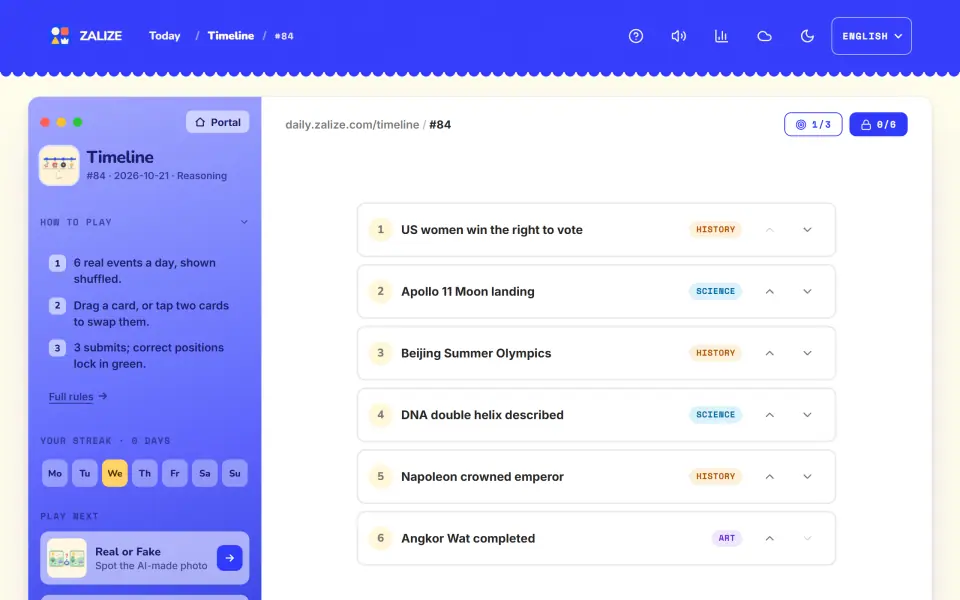960x600 pixels.
Task: Move Apollo 11 Moon landing up
Action: point(770,291)
